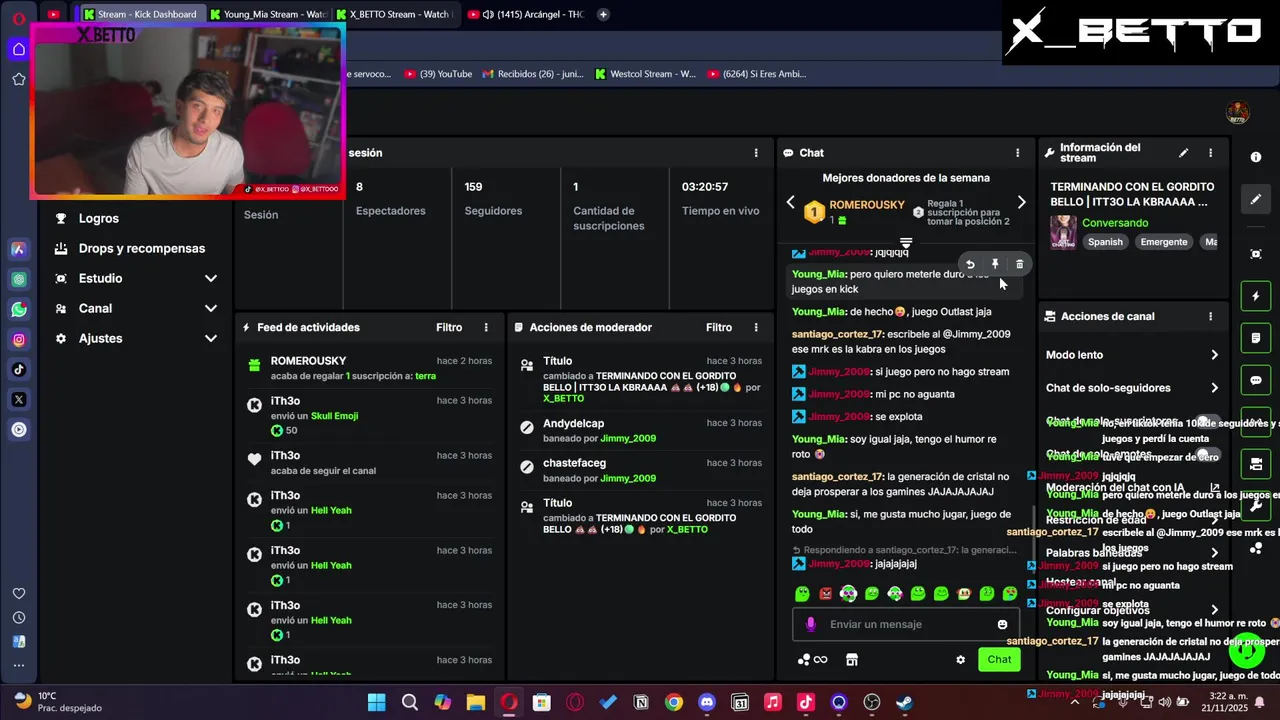
Task: Open Windows Start menu
Action: 376,702
